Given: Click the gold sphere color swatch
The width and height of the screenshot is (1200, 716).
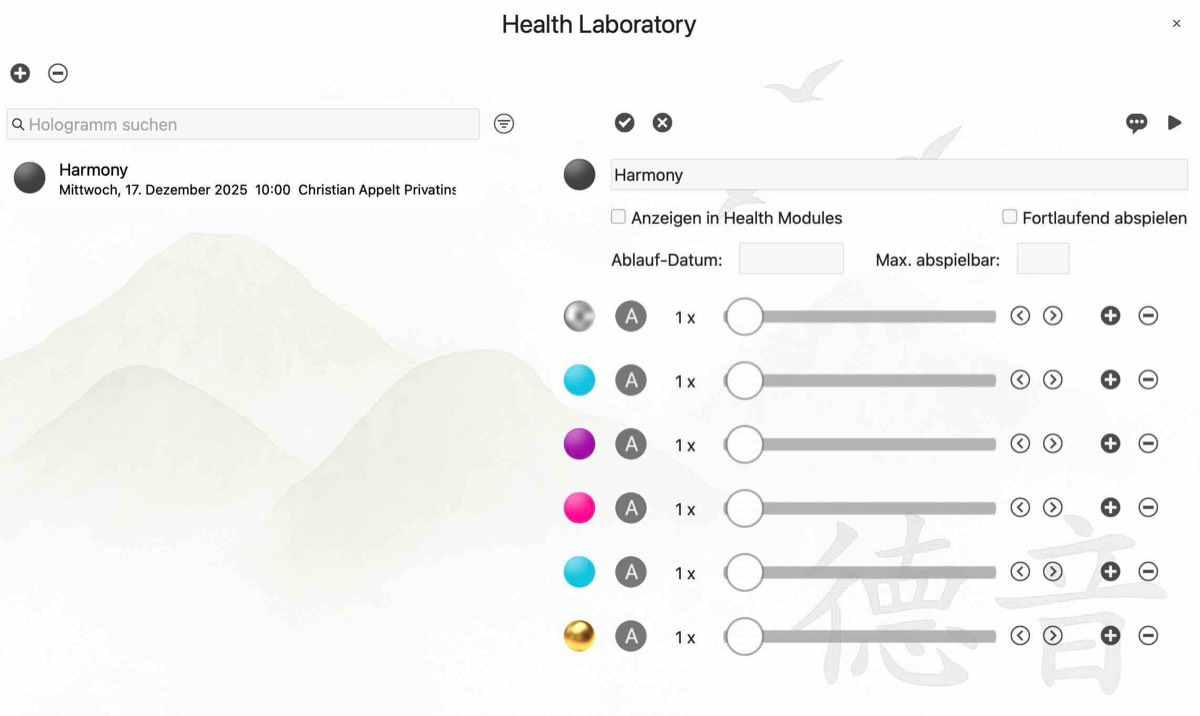Looking at the screenshot, I should pyautogui.click(x=579, y=636).
